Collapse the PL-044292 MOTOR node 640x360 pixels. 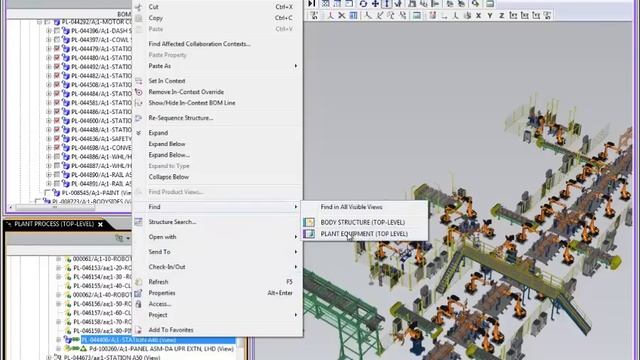pos(40,22)
